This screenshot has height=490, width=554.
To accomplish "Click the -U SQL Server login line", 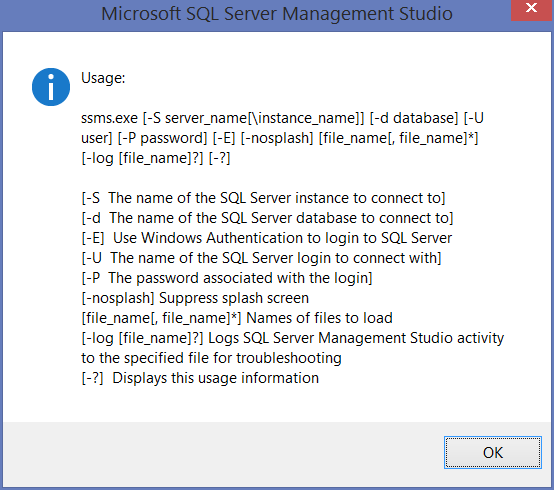I will [x=261, y=258].
